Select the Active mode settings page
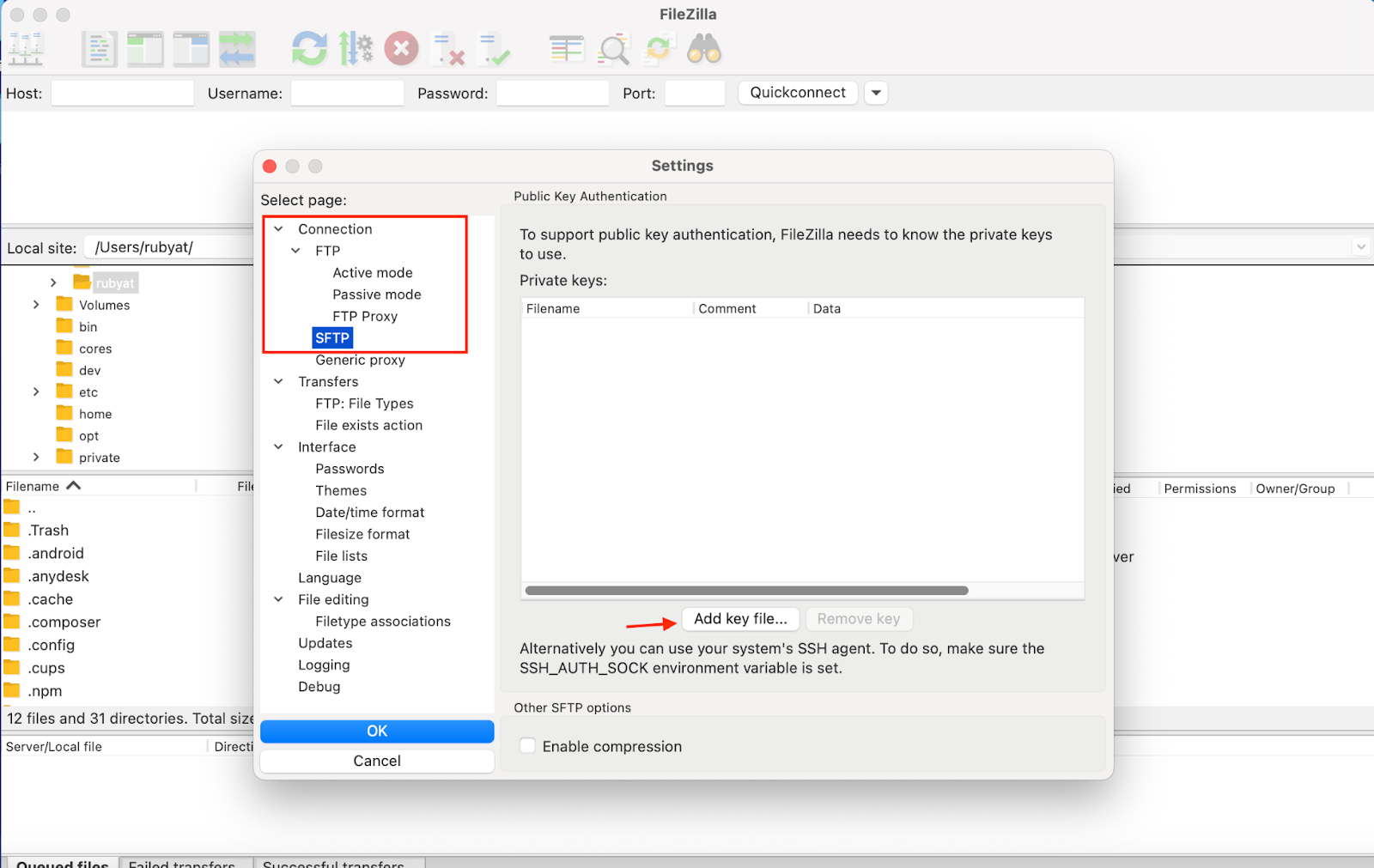 tap(373, 272)
